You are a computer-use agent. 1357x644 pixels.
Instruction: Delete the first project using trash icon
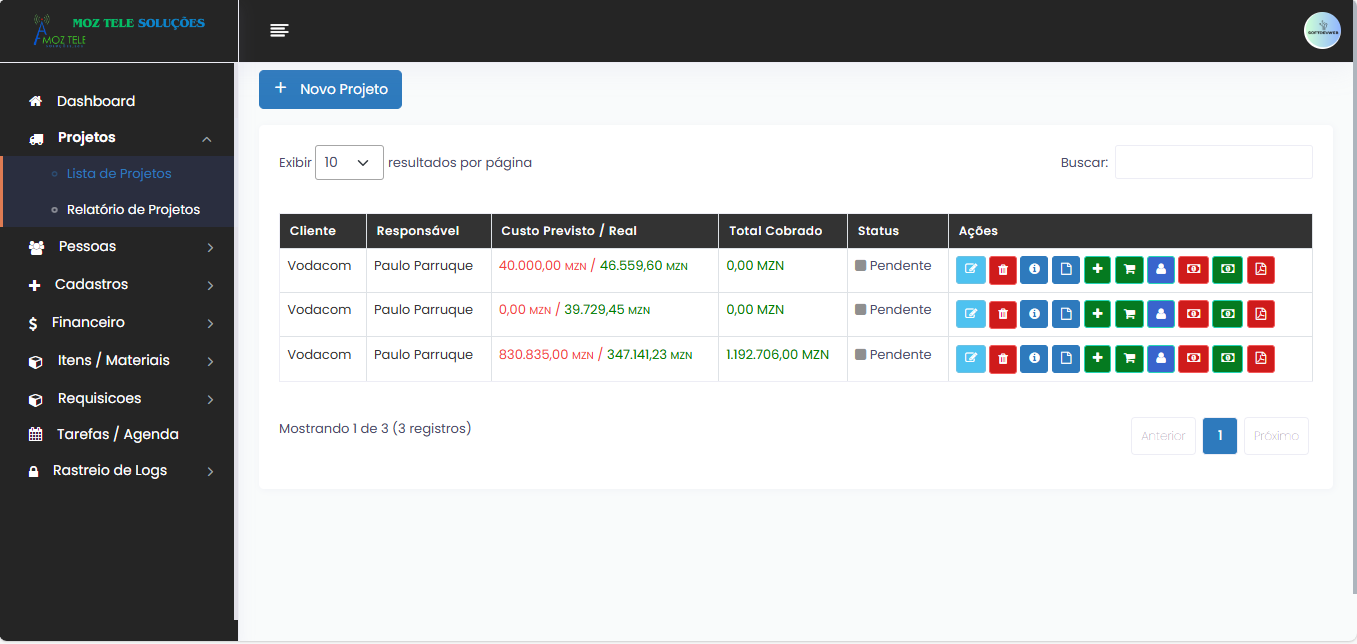pyautogui.click(x=1002, y=269)
